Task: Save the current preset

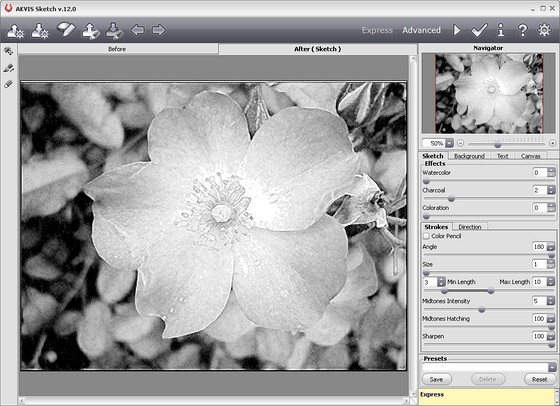Action: point(436,379)
